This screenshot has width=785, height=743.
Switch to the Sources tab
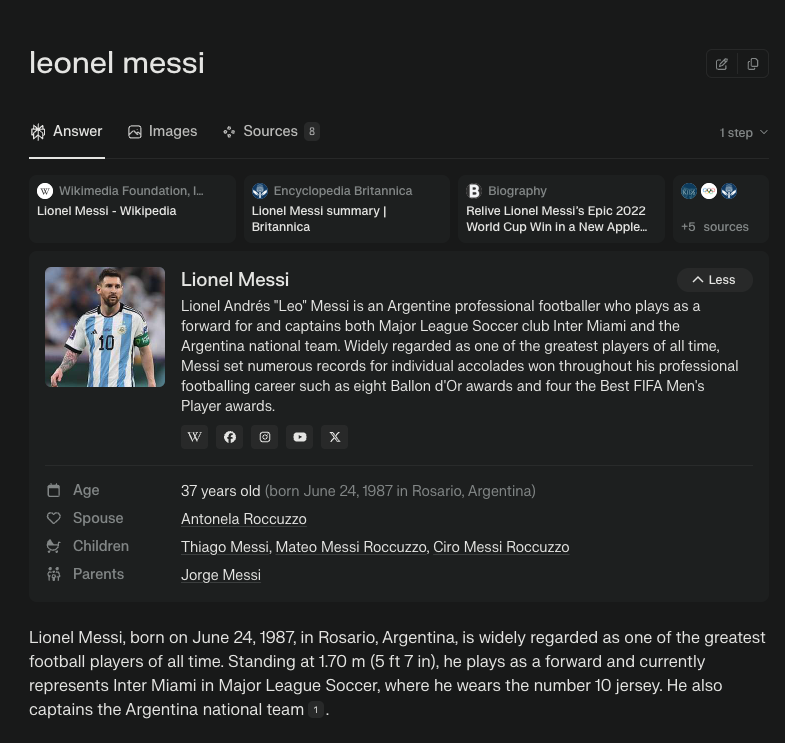(x=271, y=131)
